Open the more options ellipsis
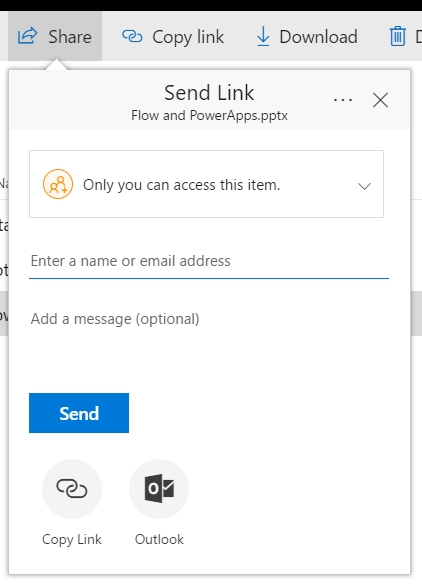422x586 pixels. [x=343, y=100]
